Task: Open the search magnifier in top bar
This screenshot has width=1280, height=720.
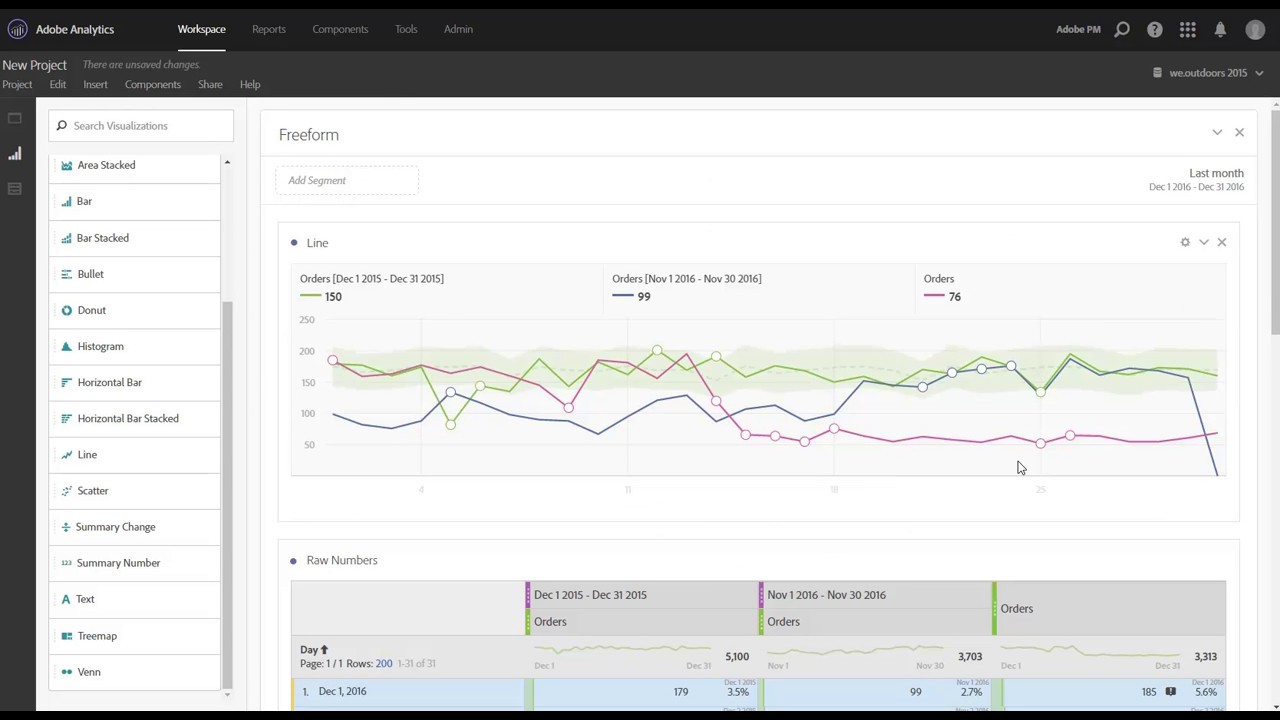Action: coord(1122,30)
